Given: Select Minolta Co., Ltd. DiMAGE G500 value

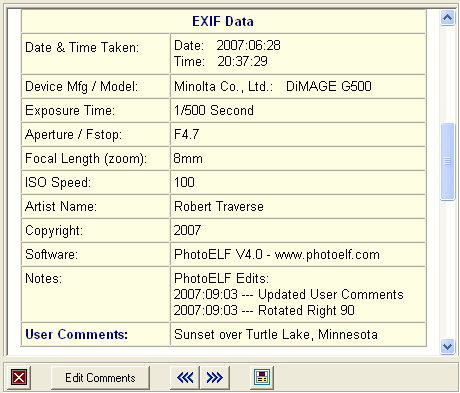Looking at the screenshot, I should click(273, 87).
